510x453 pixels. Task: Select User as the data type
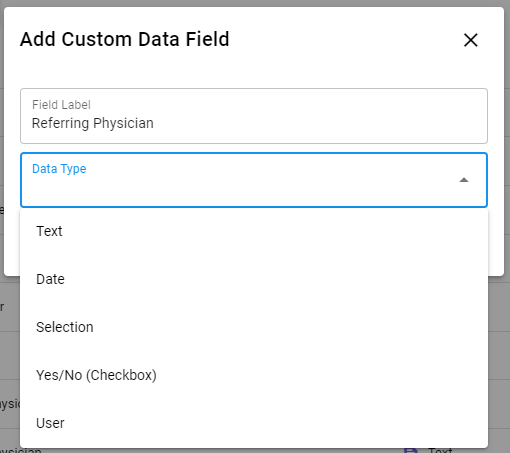(254, 423)
